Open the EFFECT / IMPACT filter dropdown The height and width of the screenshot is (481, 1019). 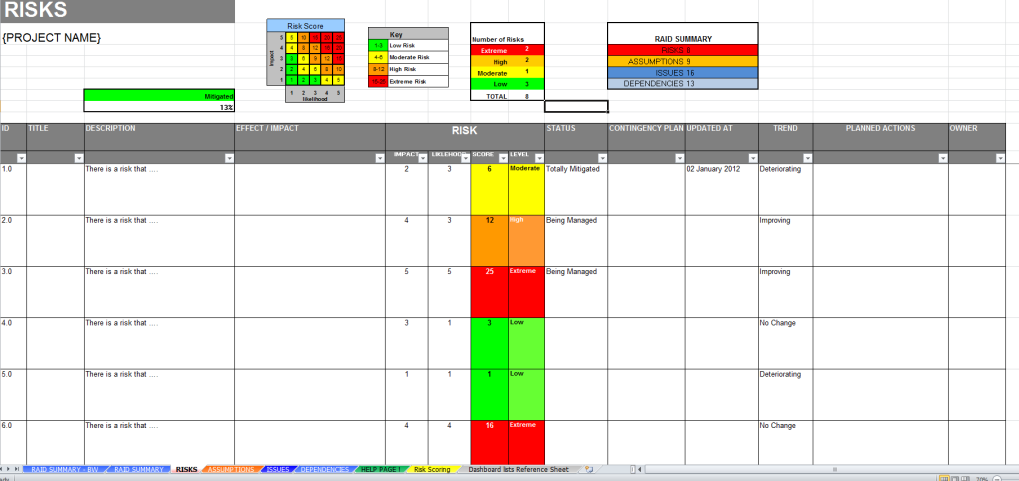tap(380, 158)
